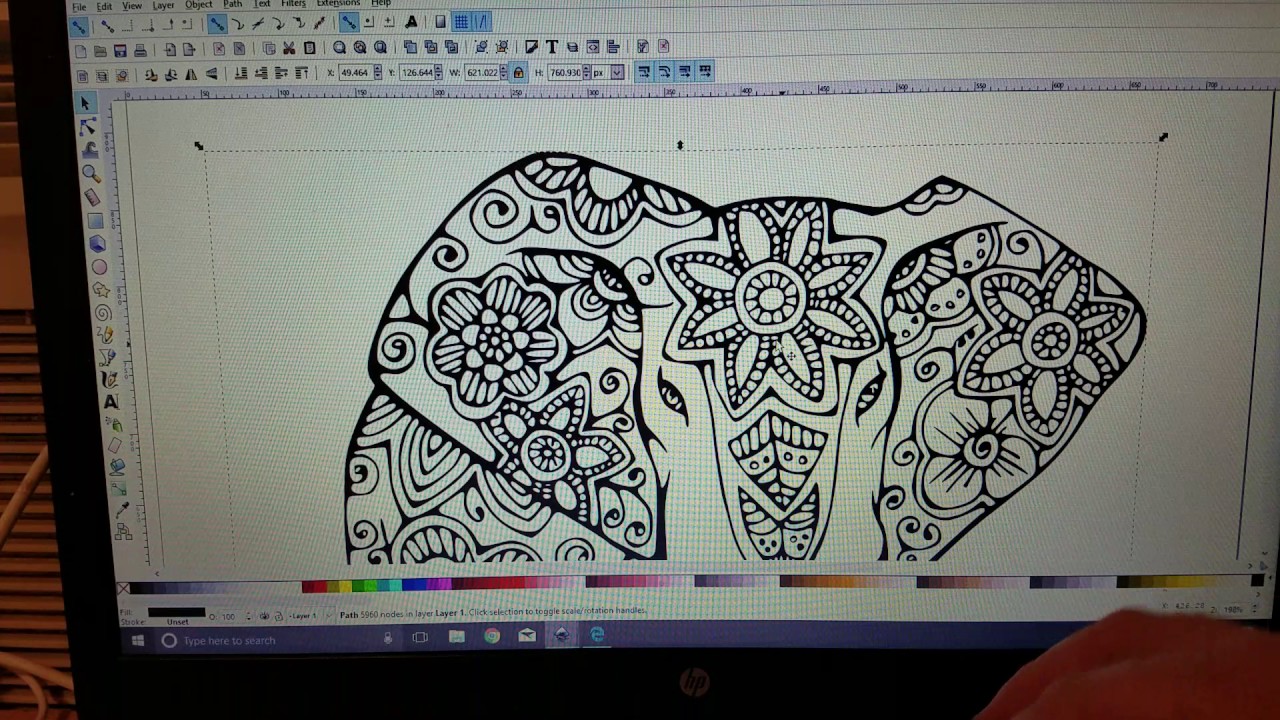Open the Extensions menu
This screenshot has height=720, width=1280.
click(338, 4)
